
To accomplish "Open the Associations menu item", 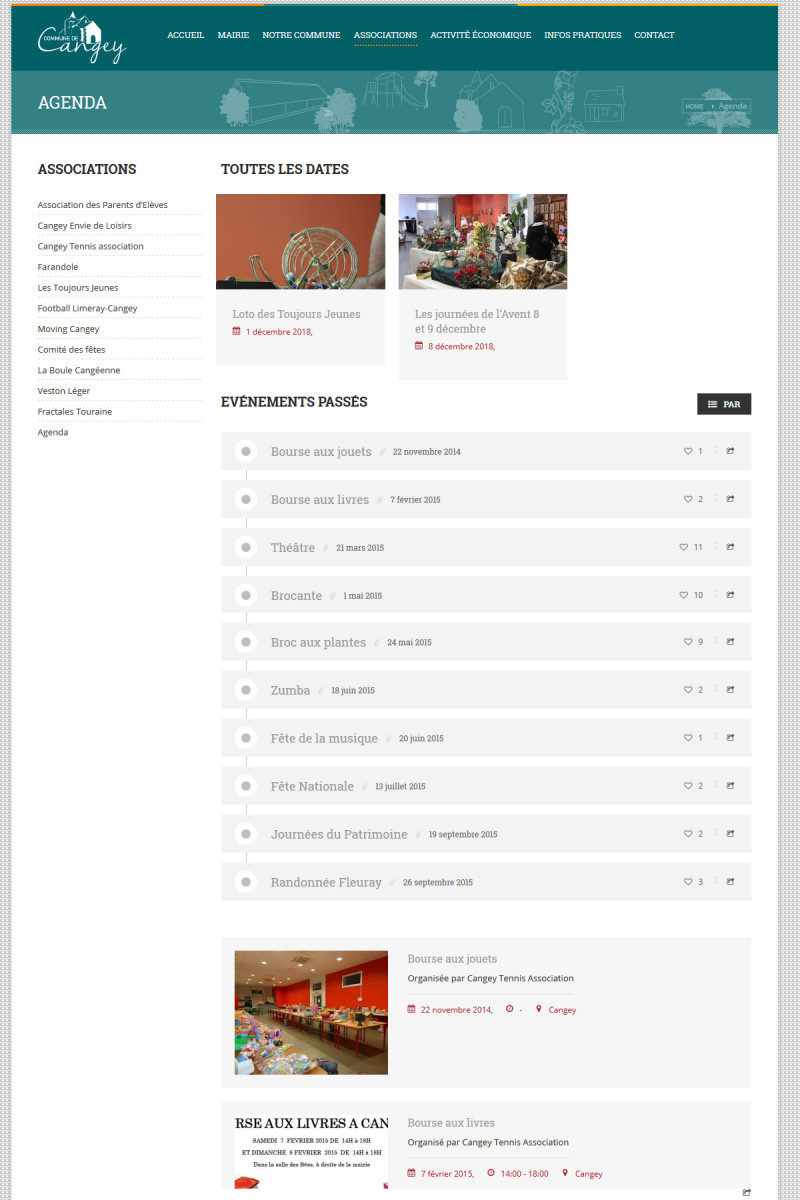I will click(x=385, y=35).
